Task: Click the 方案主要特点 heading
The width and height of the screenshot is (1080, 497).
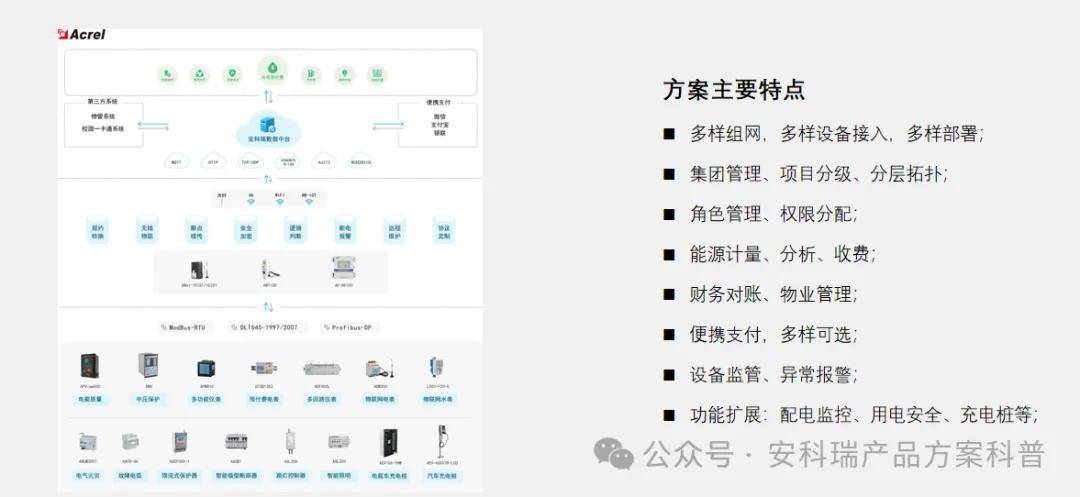Action: [734, 89]
